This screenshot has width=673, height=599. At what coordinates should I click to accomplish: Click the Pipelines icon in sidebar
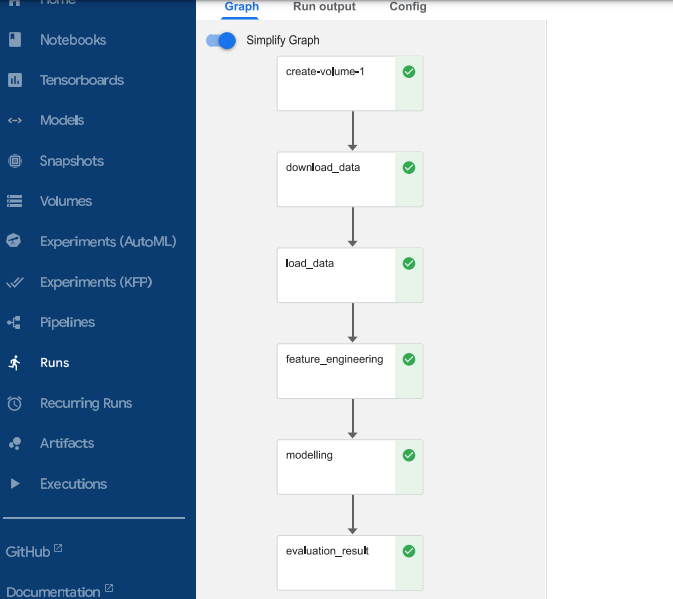[15, 323]
